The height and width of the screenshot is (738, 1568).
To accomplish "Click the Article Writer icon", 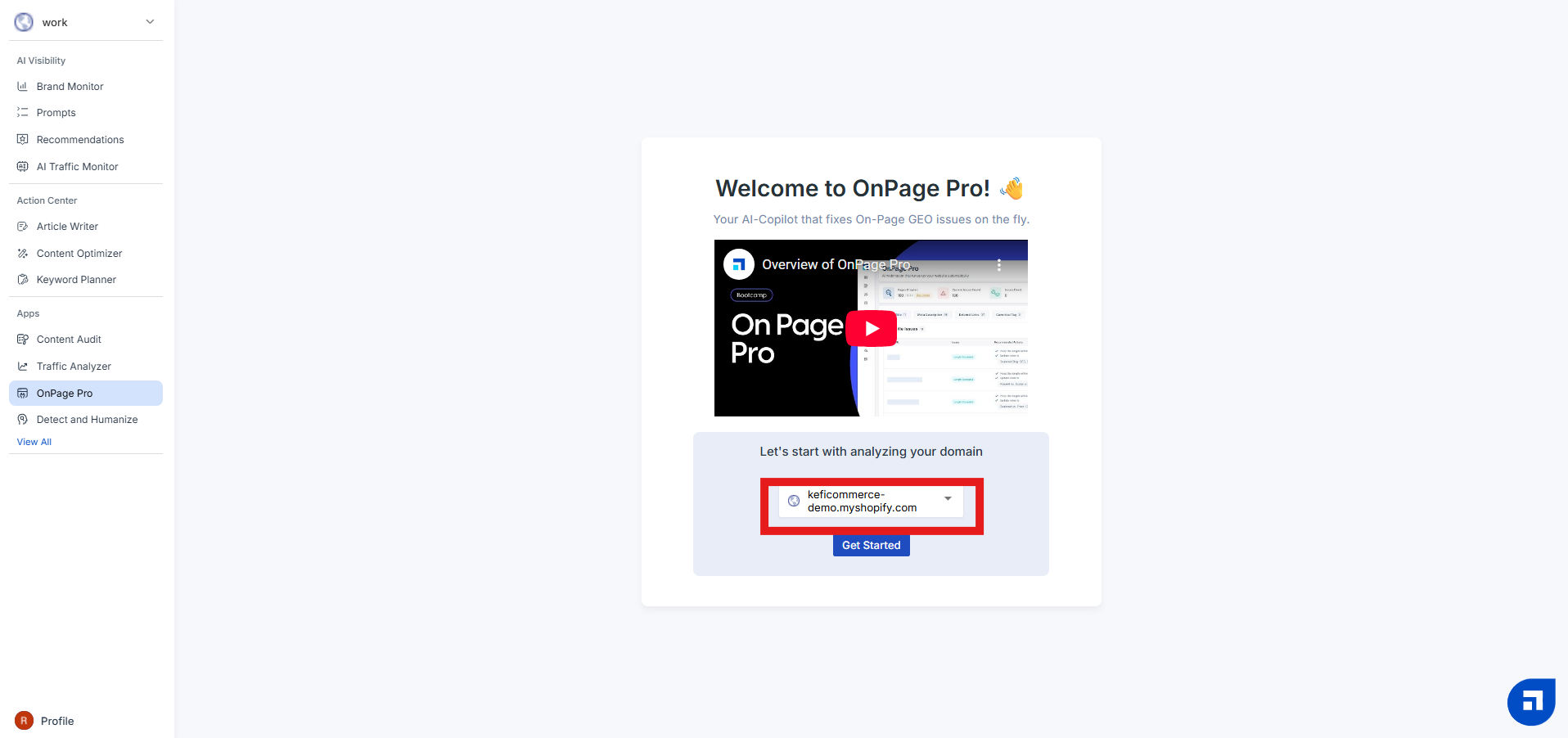I will [23, 227].
